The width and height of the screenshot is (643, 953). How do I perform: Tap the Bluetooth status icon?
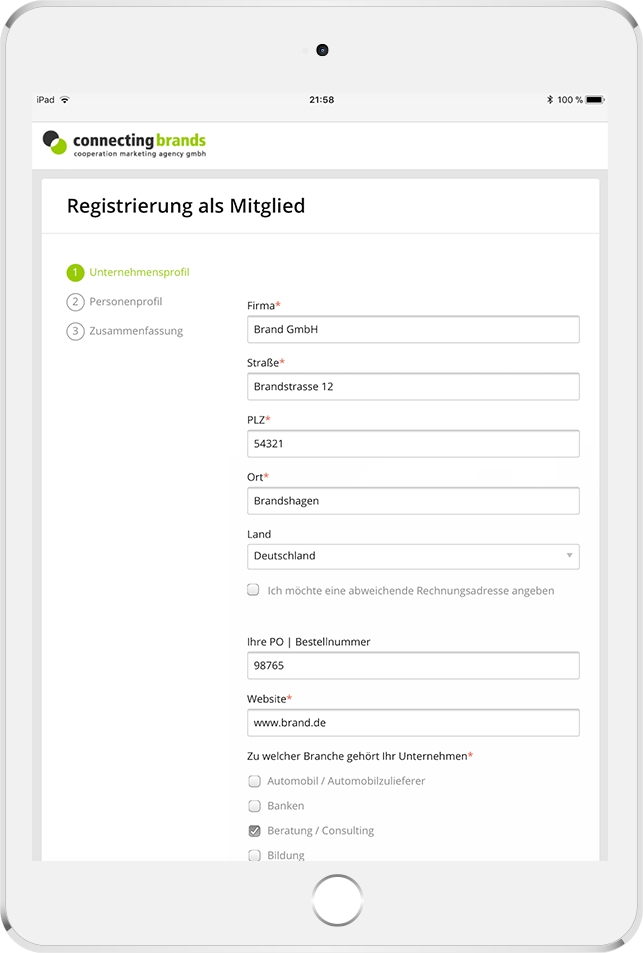(549, 100)
